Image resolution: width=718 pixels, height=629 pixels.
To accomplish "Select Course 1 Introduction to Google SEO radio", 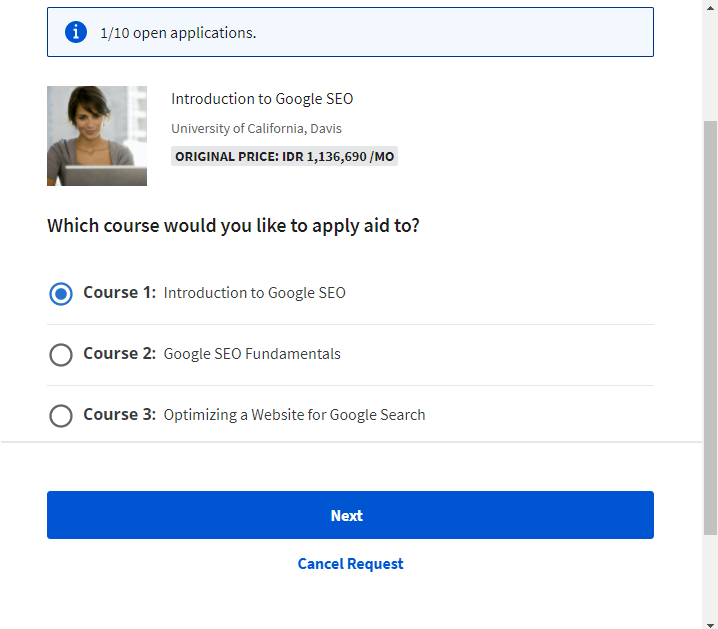I will point(61,293).
